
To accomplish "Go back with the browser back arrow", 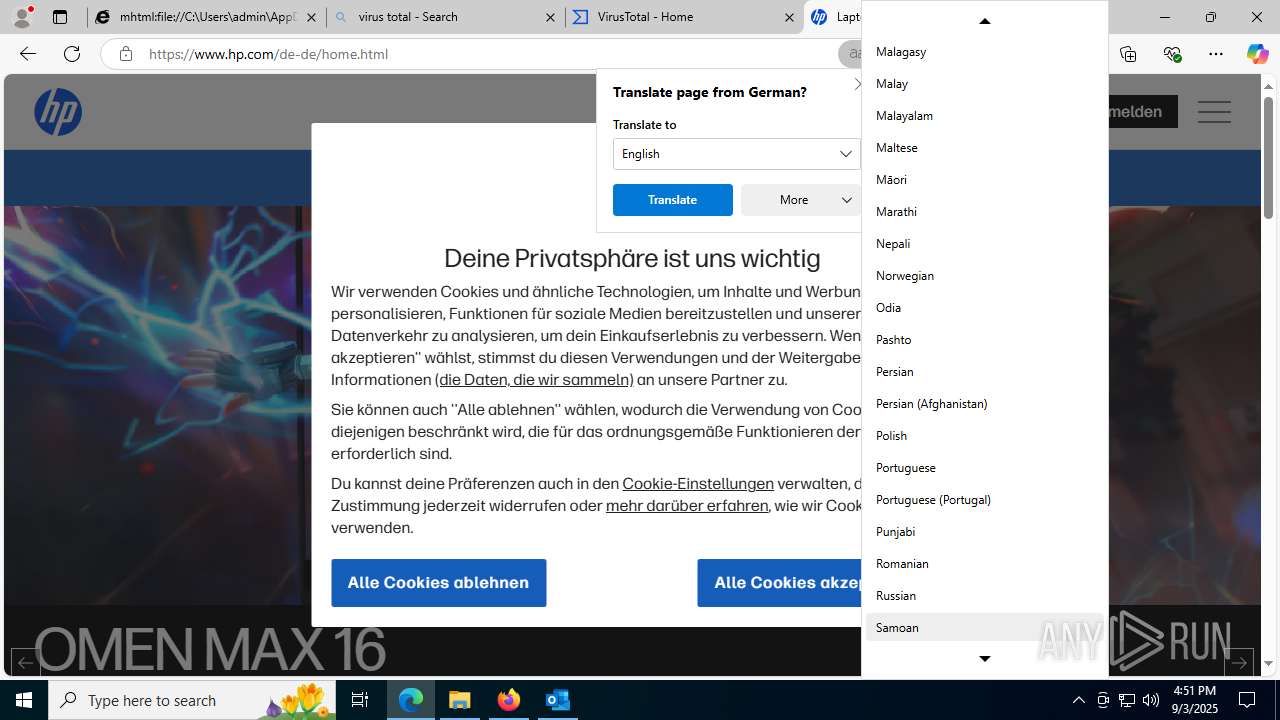I will click(x=28, y=54).
